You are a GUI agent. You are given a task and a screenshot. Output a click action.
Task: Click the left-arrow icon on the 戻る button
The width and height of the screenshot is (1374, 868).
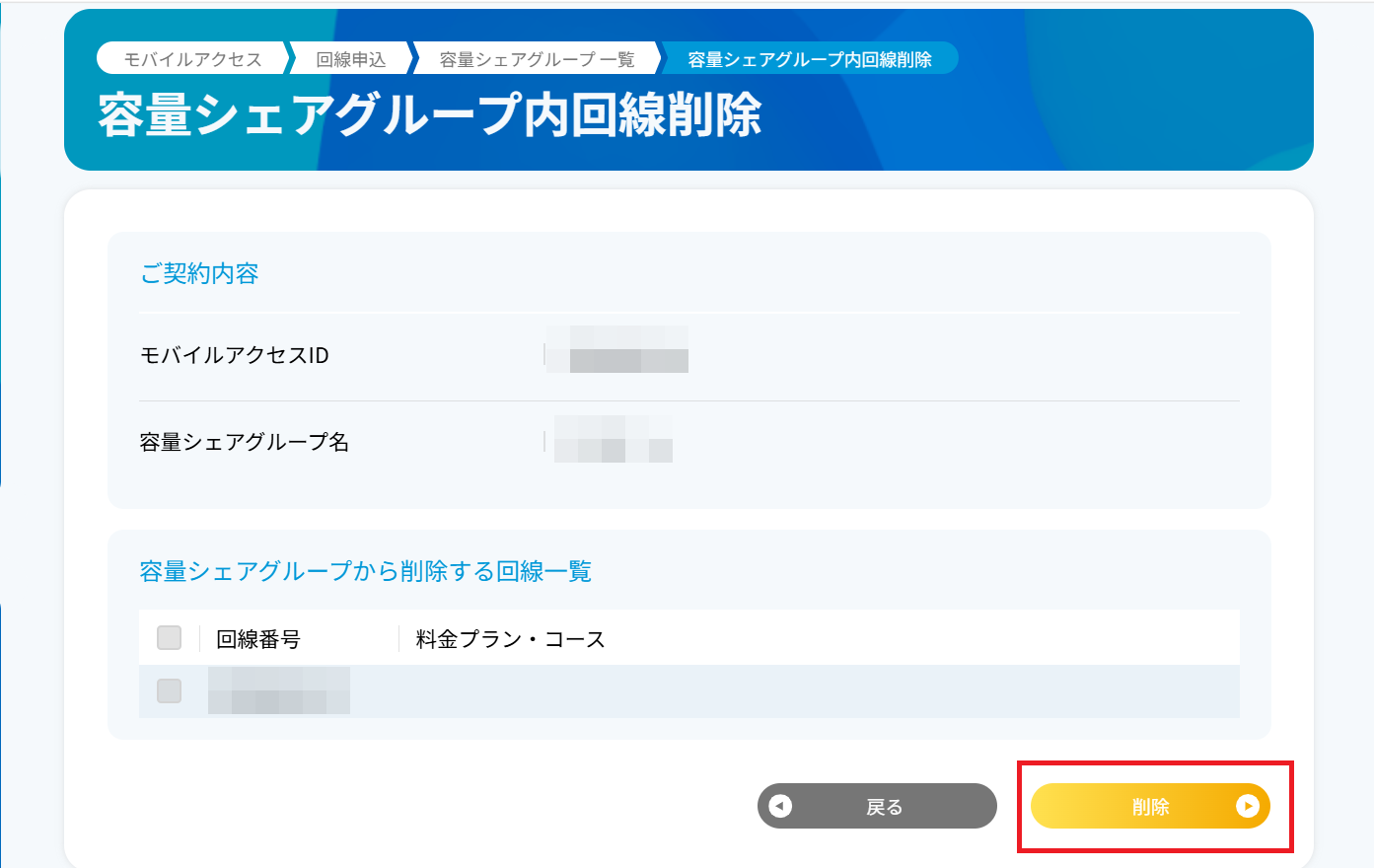coord(780,806)
